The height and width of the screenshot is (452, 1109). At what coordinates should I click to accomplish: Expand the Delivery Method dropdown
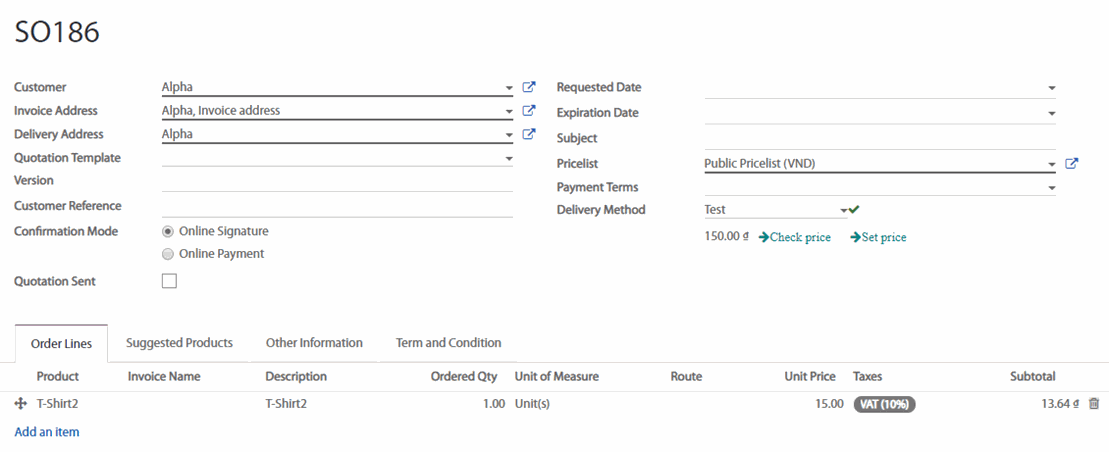tap(844, 210)
